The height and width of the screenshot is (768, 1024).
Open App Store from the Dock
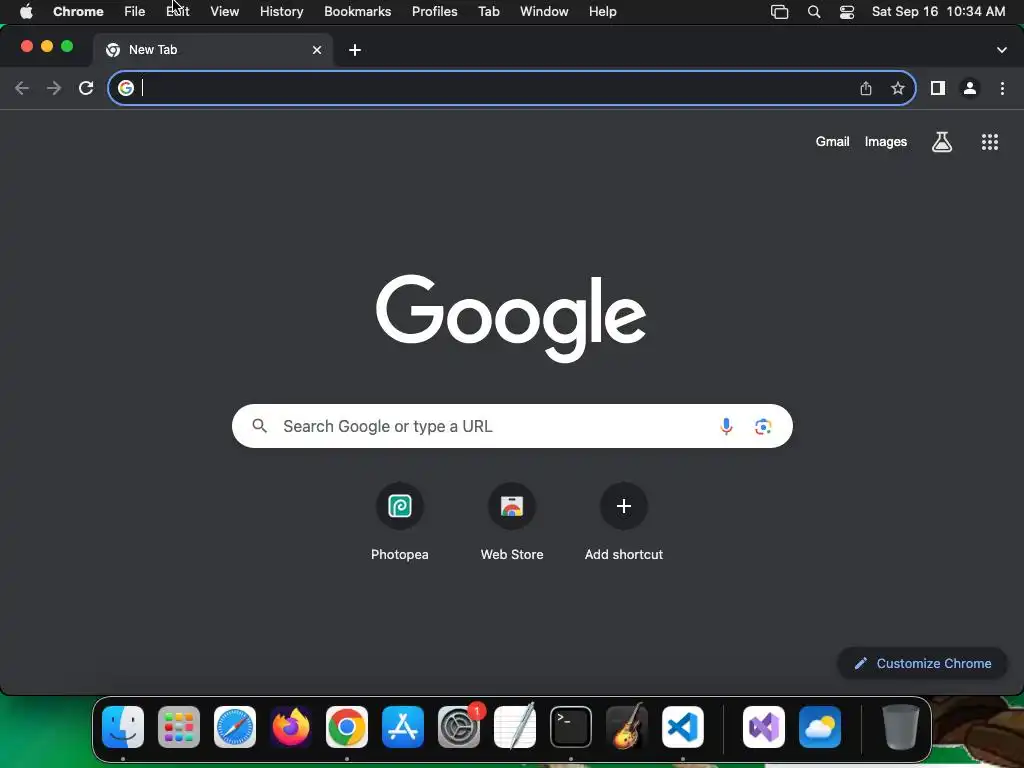[x=403, y=727]
